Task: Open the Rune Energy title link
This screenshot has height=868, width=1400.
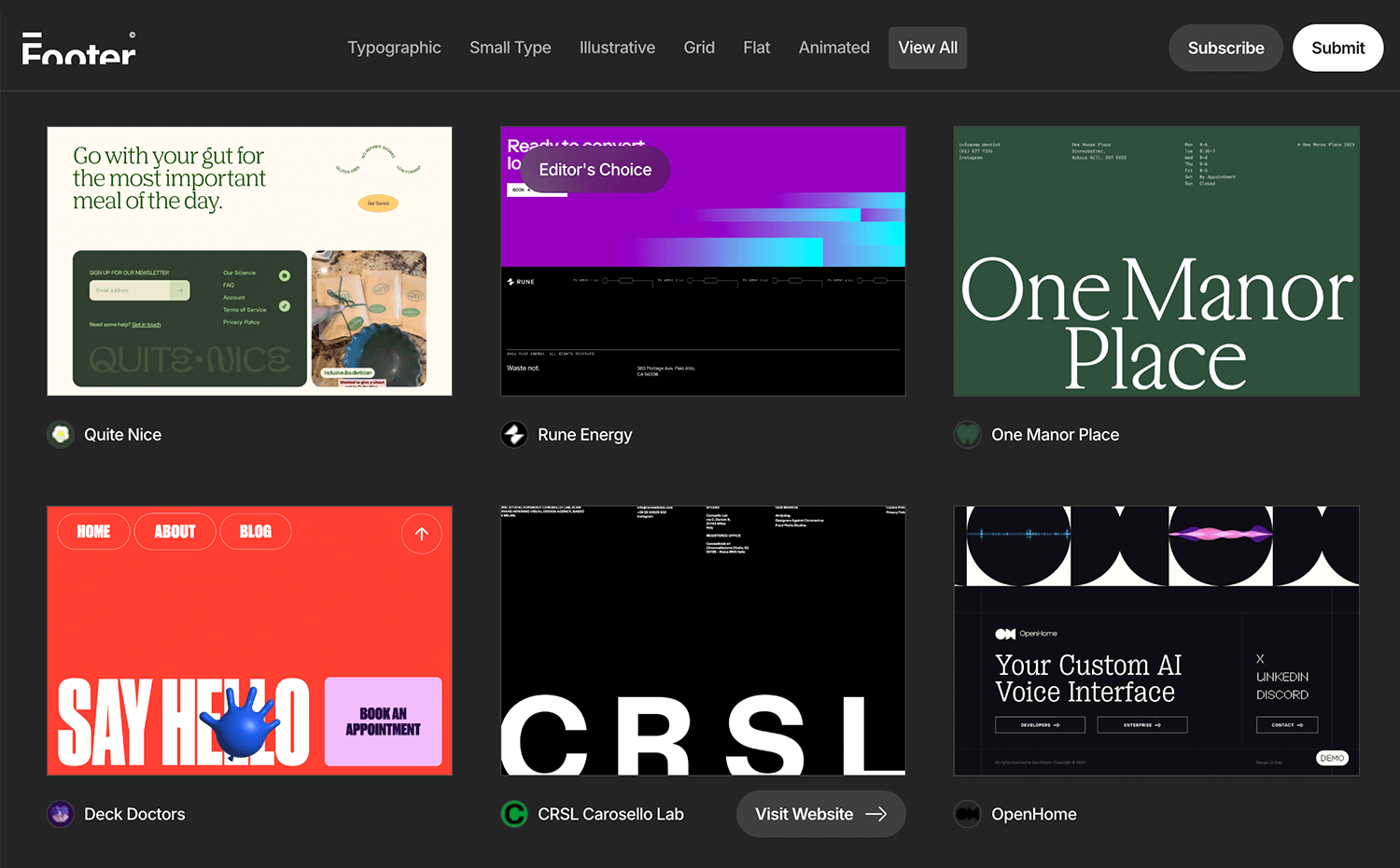Action: (x=585, y=435)
